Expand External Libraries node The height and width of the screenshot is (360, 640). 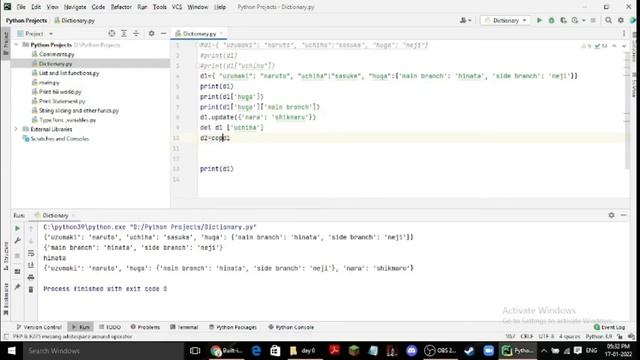pyautogui.click(x=16, y=129)
